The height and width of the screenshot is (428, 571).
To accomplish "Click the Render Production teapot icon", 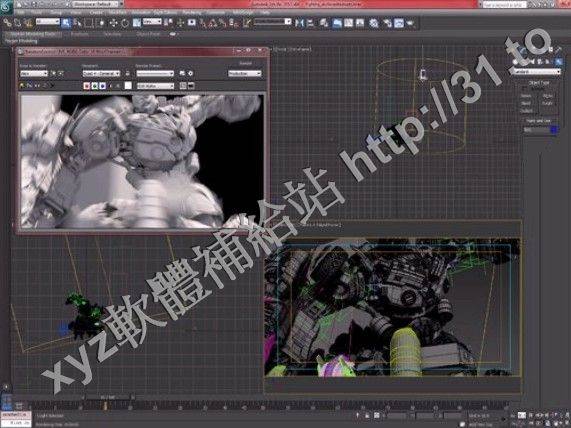I will 410,23.
